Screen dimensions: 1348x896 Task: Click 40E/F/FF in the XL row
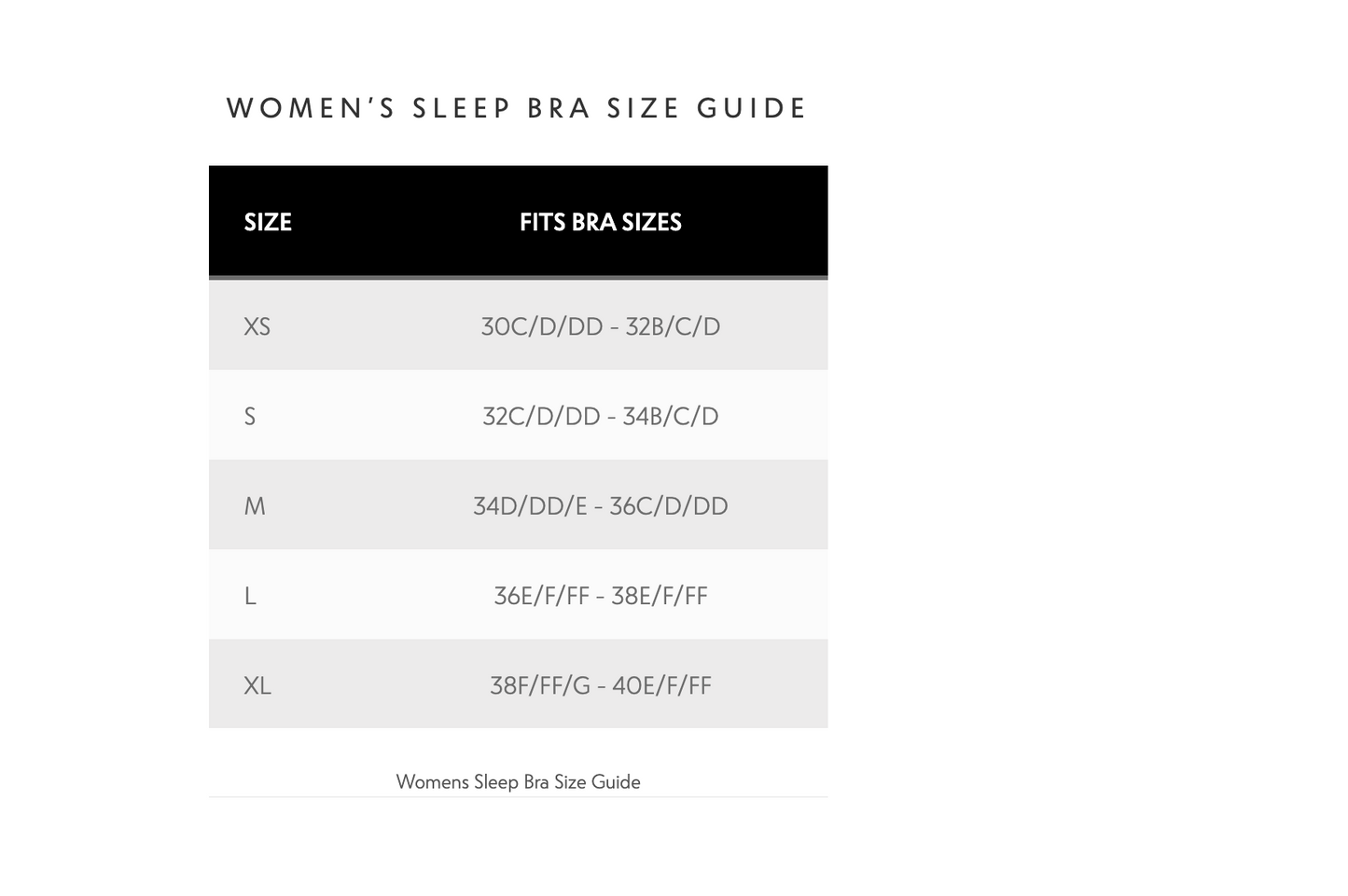click(x=661, y=686)
